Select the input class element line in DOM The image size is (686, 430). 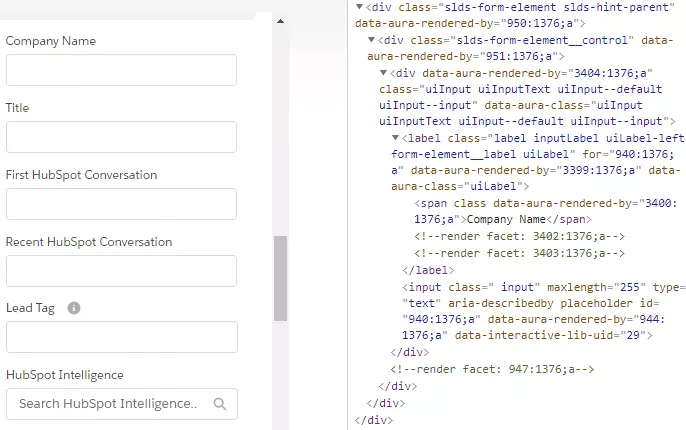544,311
